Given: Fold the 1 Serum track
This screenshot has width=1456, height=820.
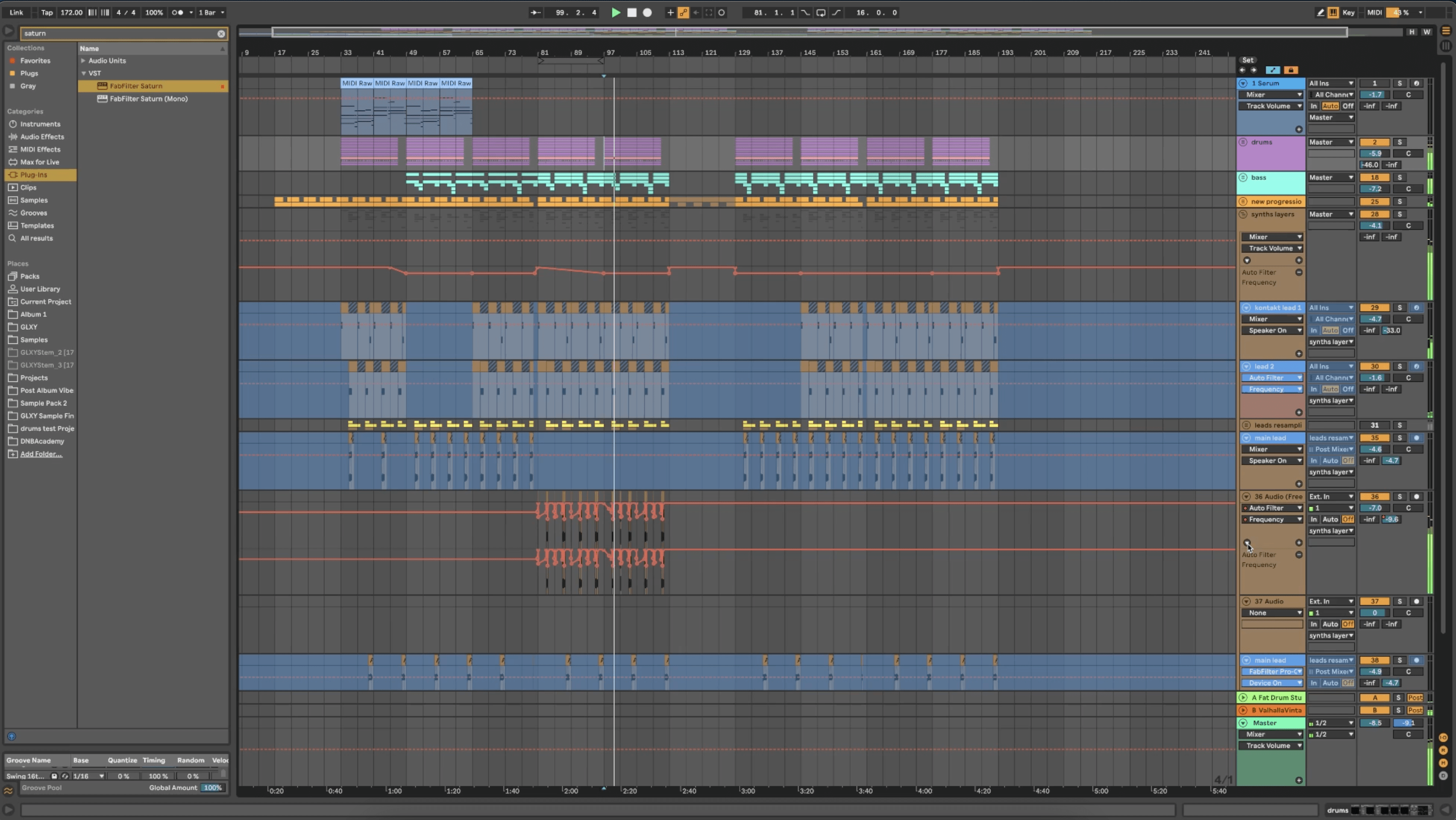Looking at the screenshot, I should pos(1243,84).
